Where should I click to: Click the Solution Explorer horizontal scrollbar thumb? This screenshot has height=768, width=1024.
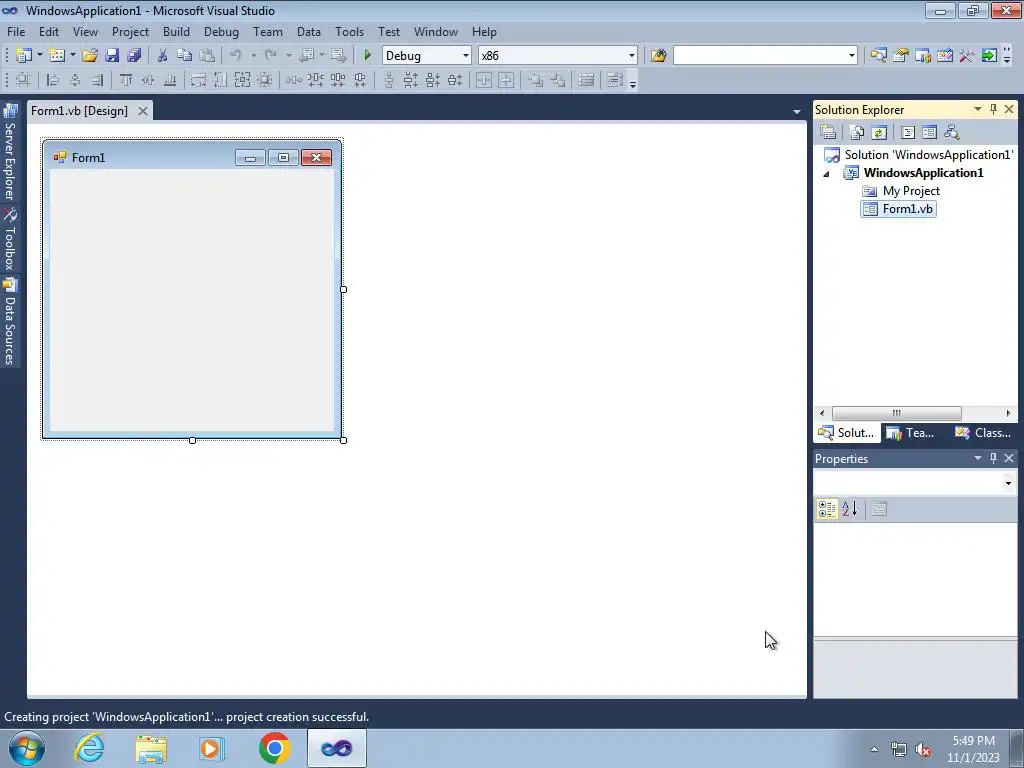(896, 413)
